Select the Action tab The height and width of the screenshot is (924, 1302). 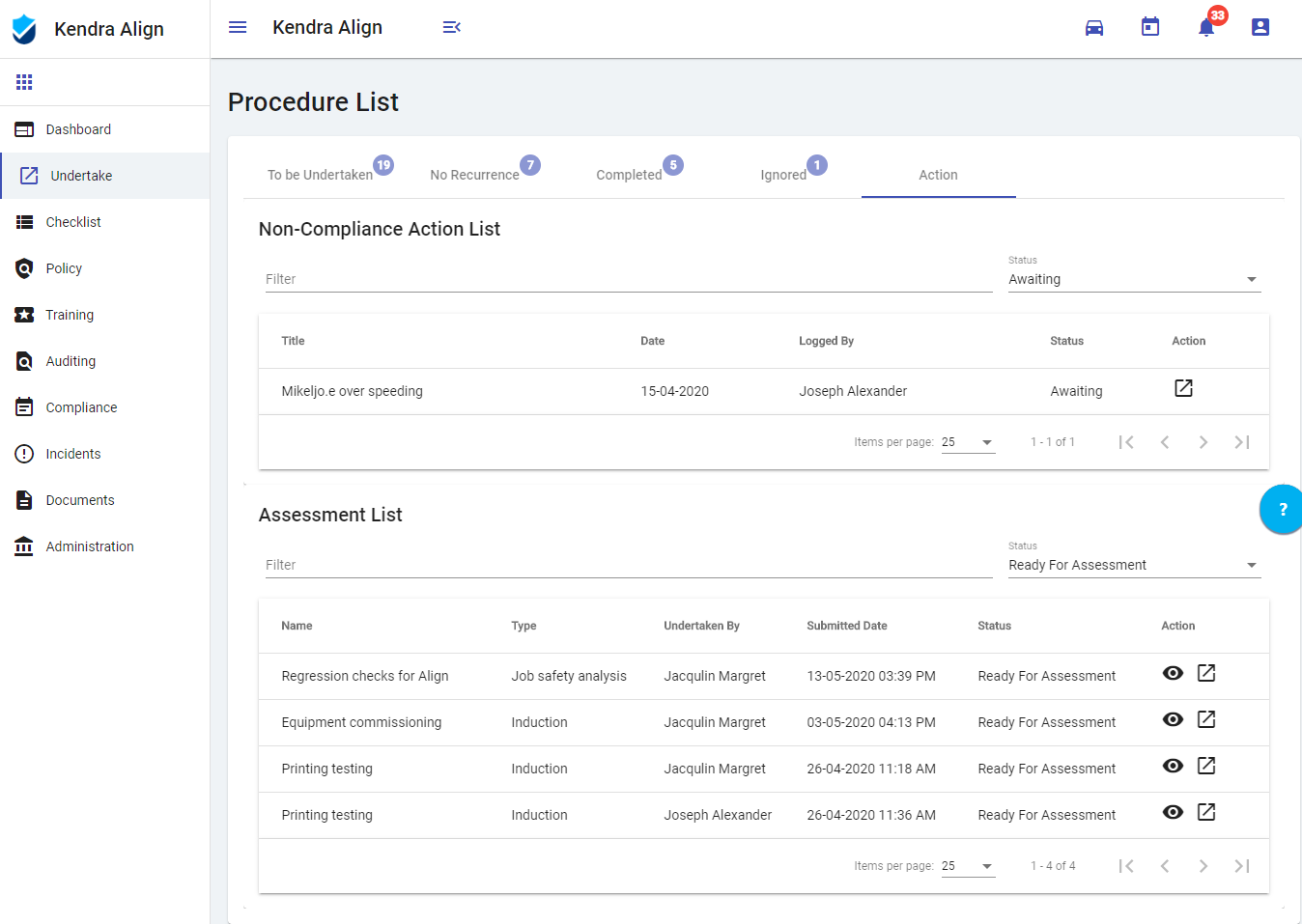[938, 175]
